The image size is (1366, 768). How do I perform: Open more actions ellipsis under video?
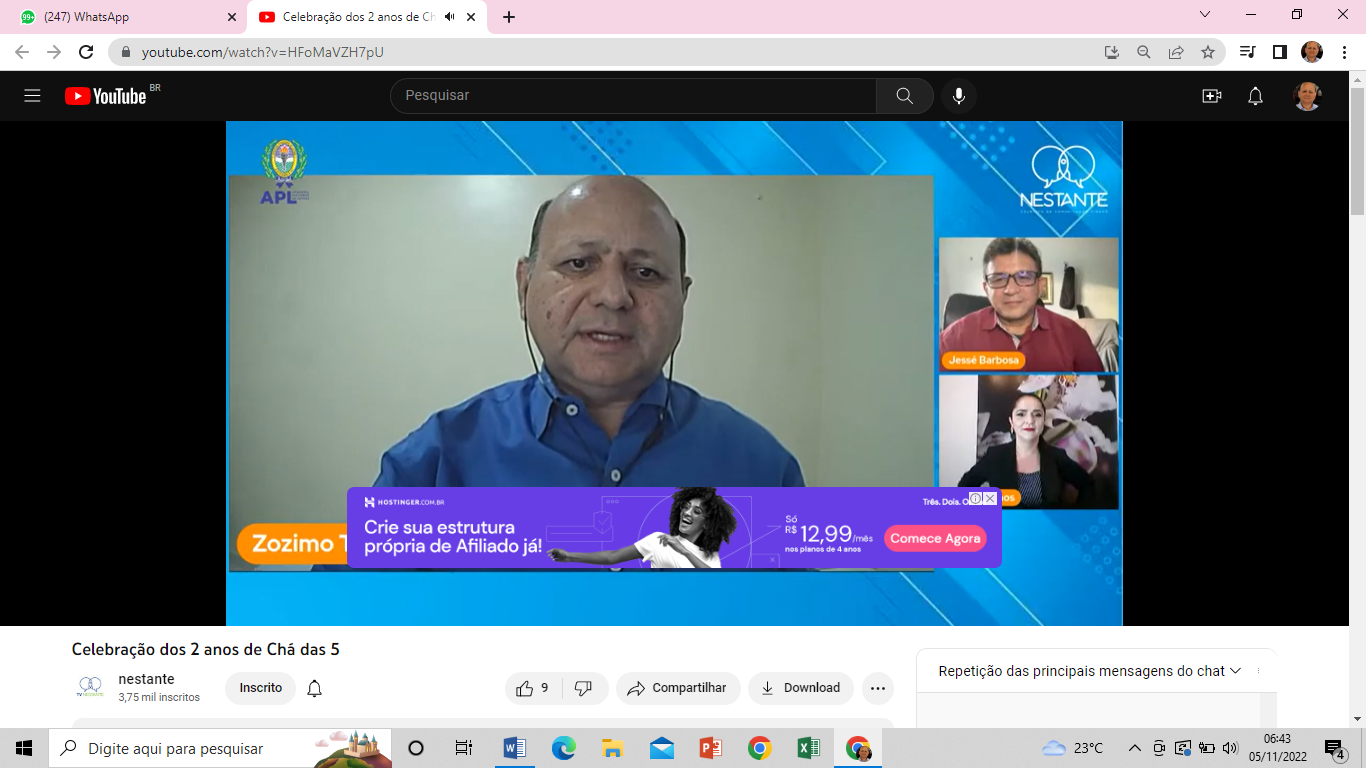pos(878,688)
